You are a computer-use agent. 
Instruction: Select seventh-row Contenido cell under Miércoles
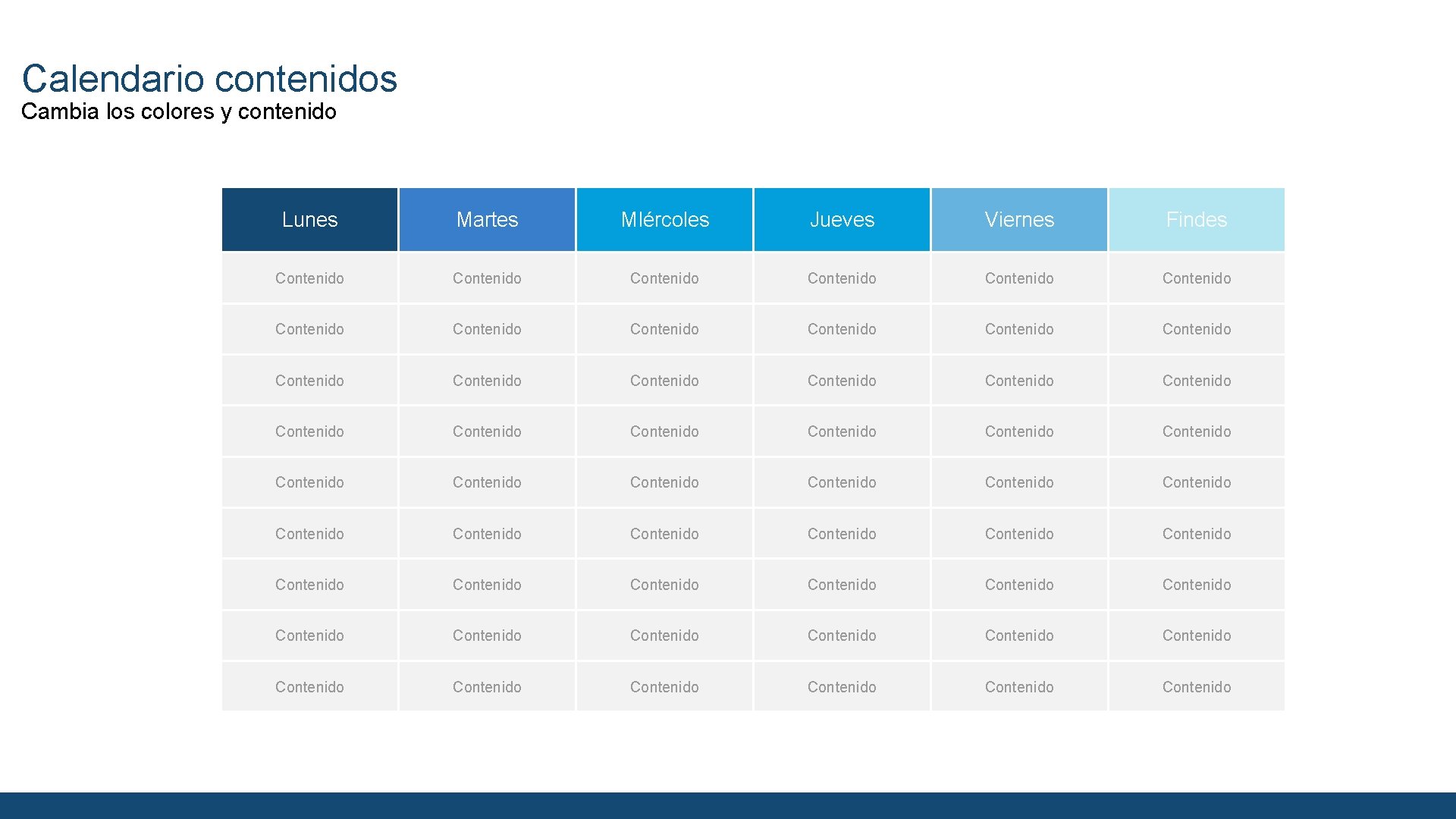664,585
